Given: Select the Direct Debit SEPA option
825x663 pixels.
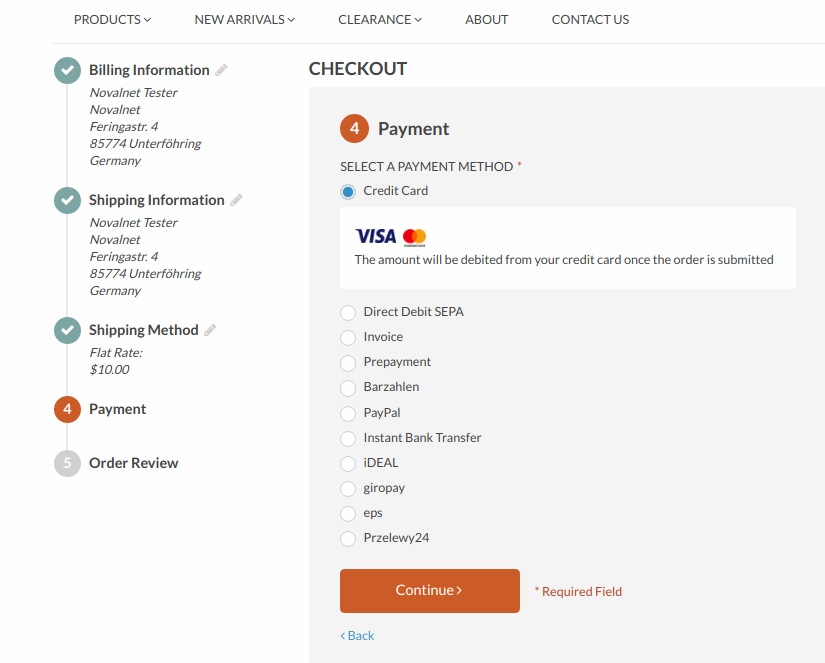Looking at the screenshot, I should [x=348, y=313].
